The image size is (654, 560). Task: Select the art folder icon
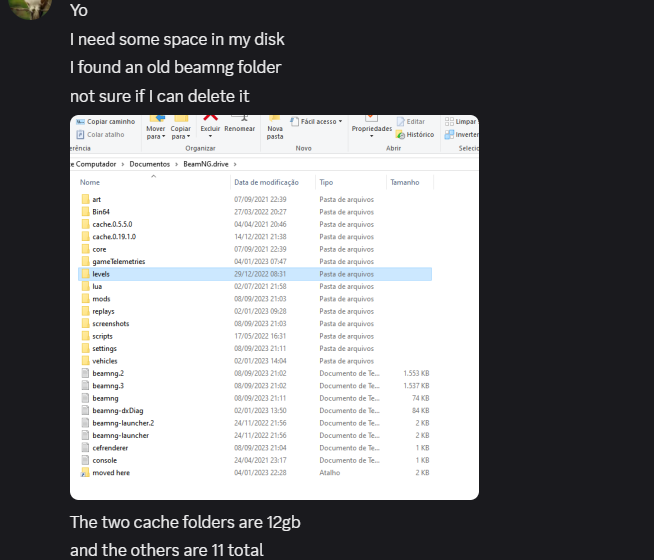pyautogui.click(x=86, y=199)
